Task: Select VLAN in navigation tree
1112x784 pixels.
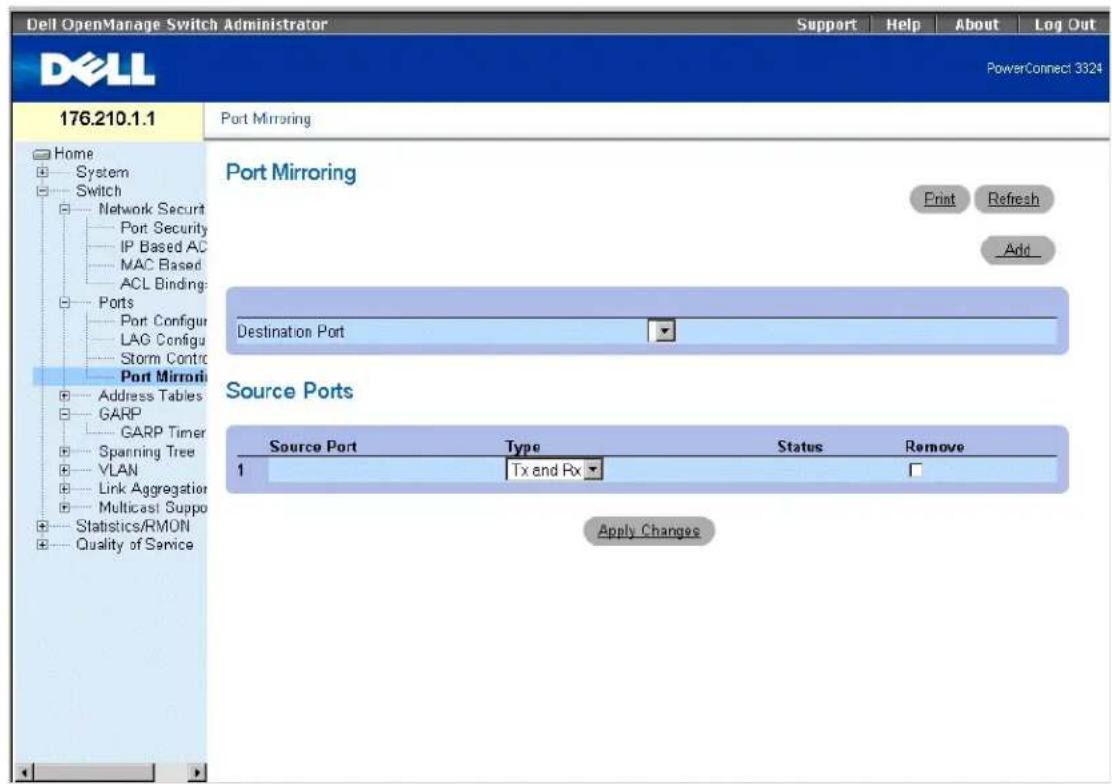Action: [118, 470]
